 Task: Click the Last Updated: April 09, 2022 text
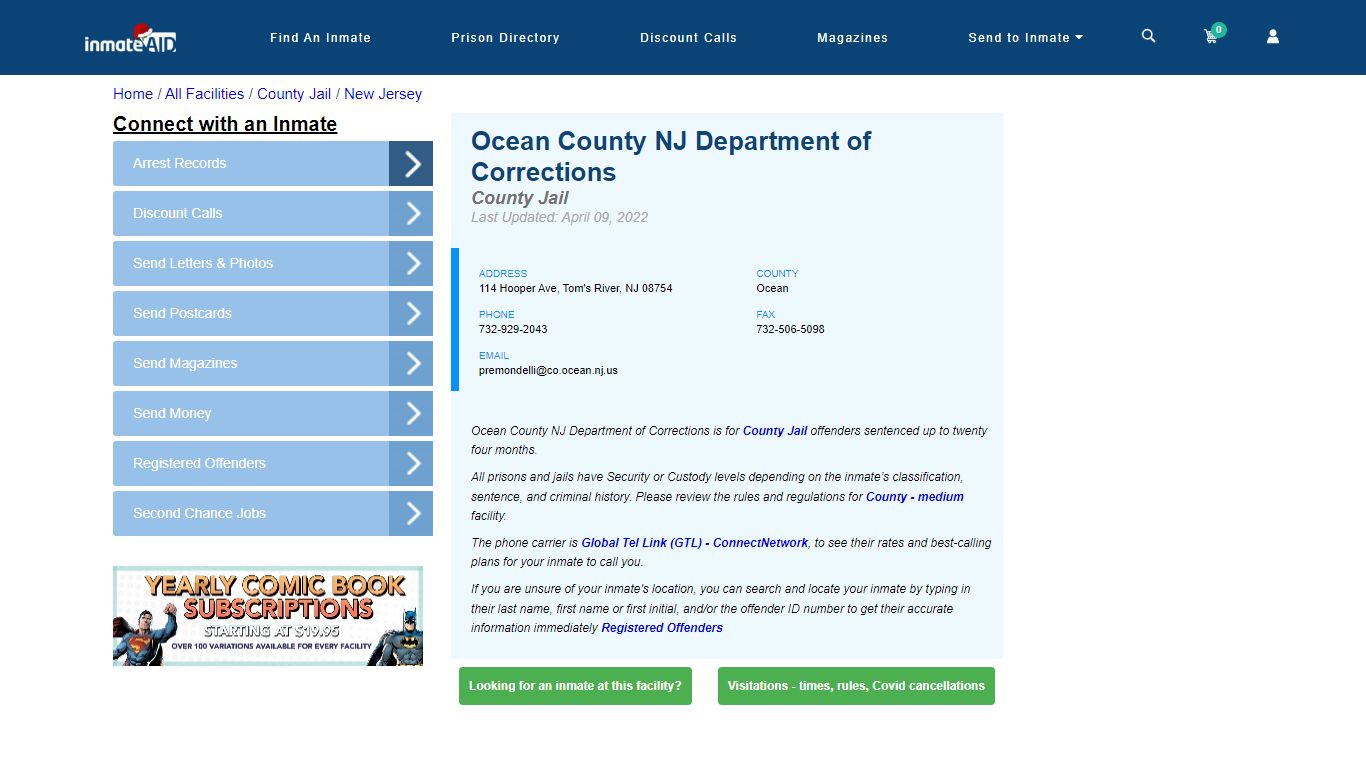tap(560, 217)
